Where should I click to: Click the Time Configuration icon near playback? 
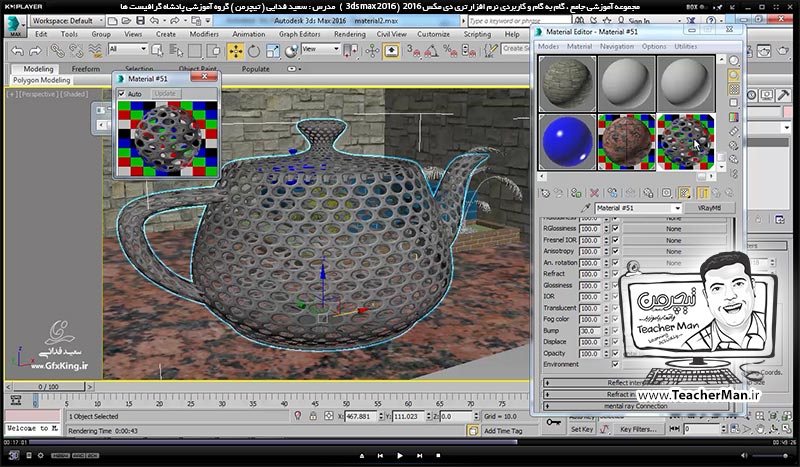pyautogui.click(x=734, y=429)
